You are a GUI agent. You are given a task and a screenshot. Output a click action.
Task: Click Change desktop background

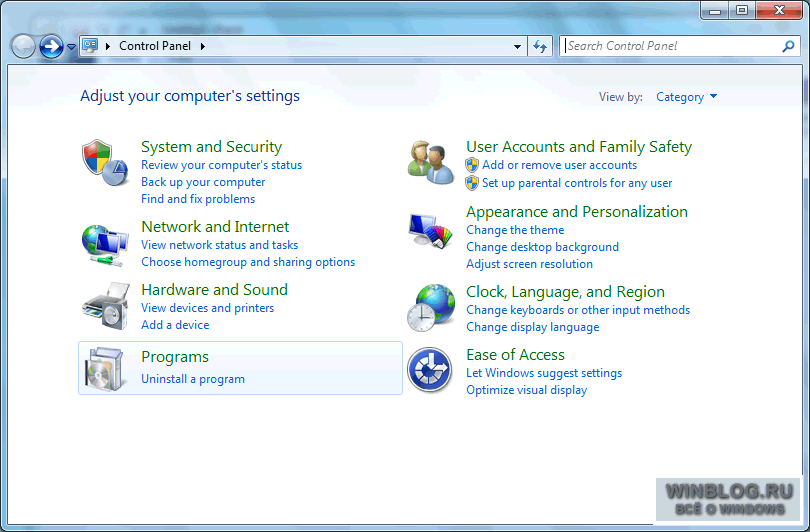pyautogui.click(x=542, y=247)
